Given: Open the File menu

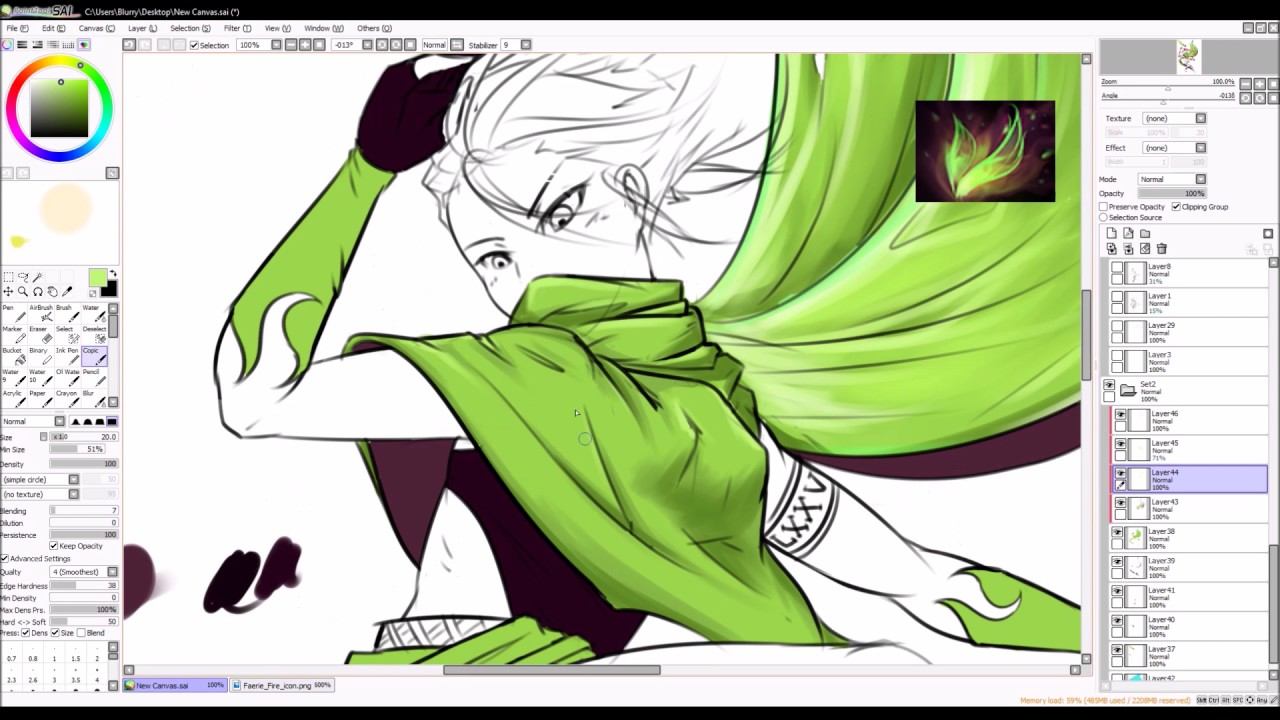Looking at the screenshot, I should 17,28.
